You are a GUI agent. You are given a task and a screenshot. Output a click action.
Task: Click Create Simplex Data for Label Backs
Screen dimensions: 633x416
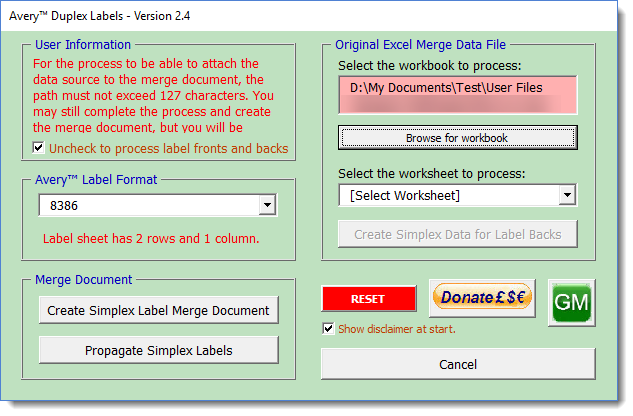pyautogui.click(x=458, y=234)
